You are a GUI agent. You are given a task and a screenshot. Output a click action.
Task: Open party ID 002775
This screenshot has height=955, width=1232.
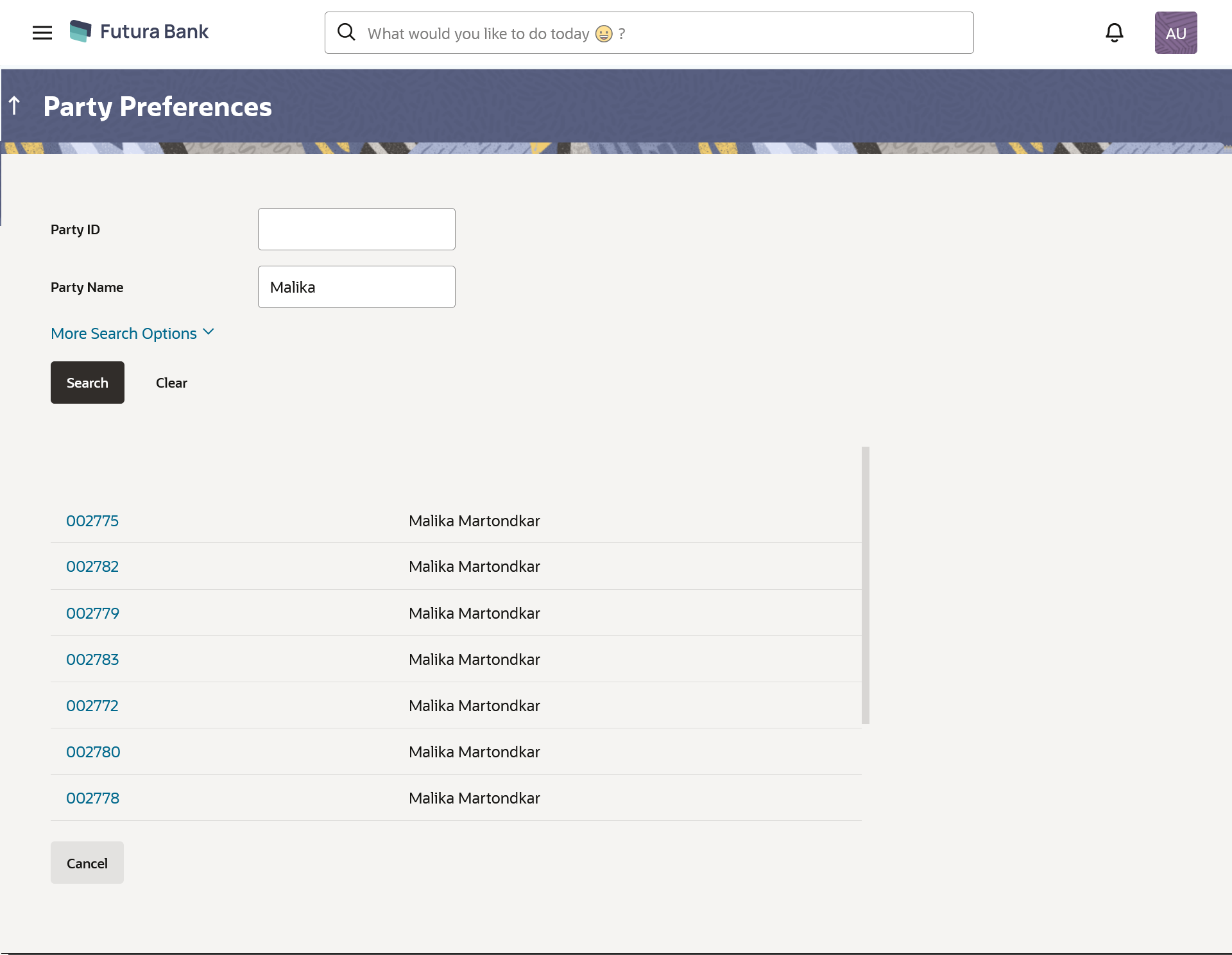click(x=92, y=521)
